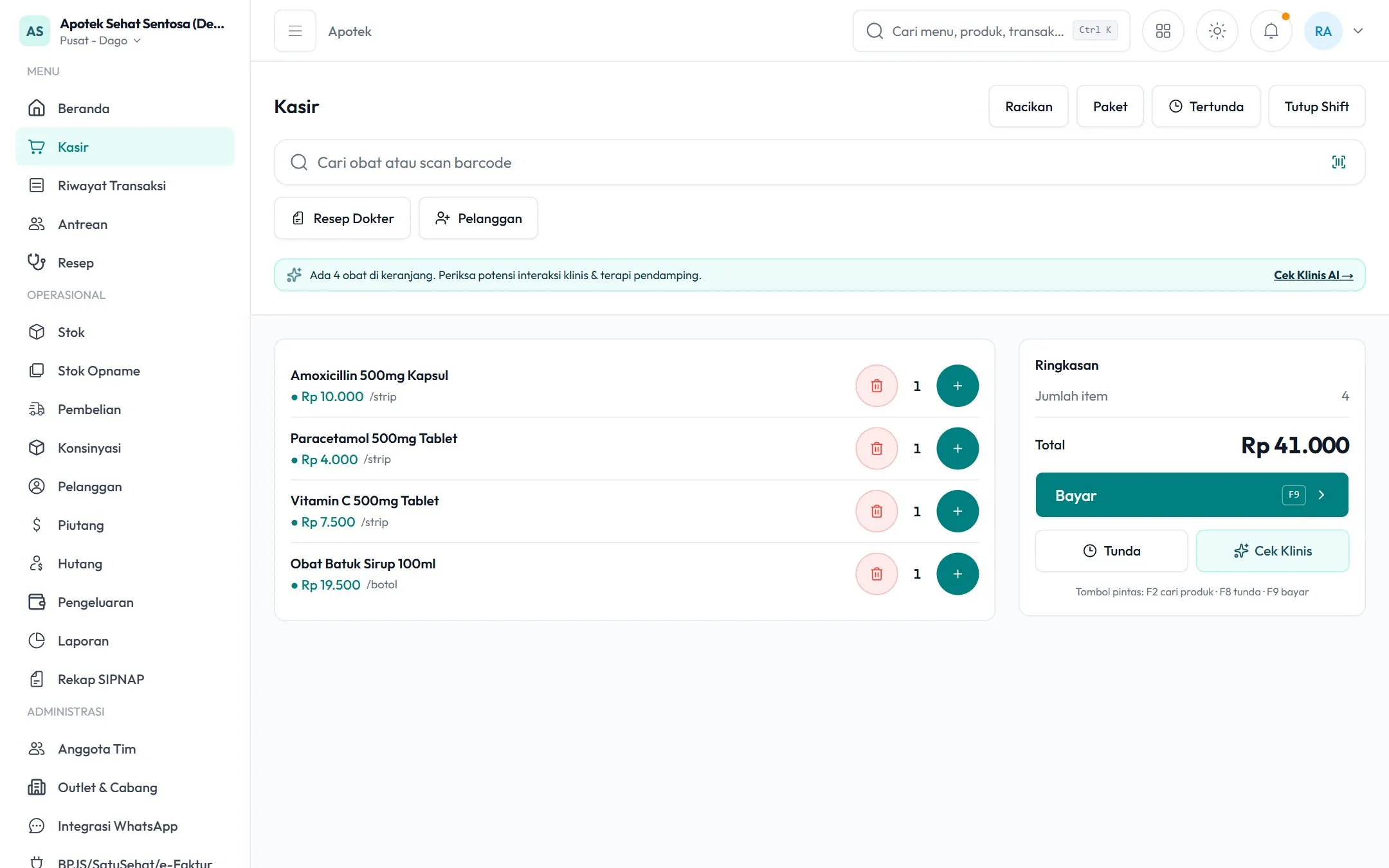
Task: Remove Obat Batuk Sirup 100ml from cart
Action: [x=876, y=574]
